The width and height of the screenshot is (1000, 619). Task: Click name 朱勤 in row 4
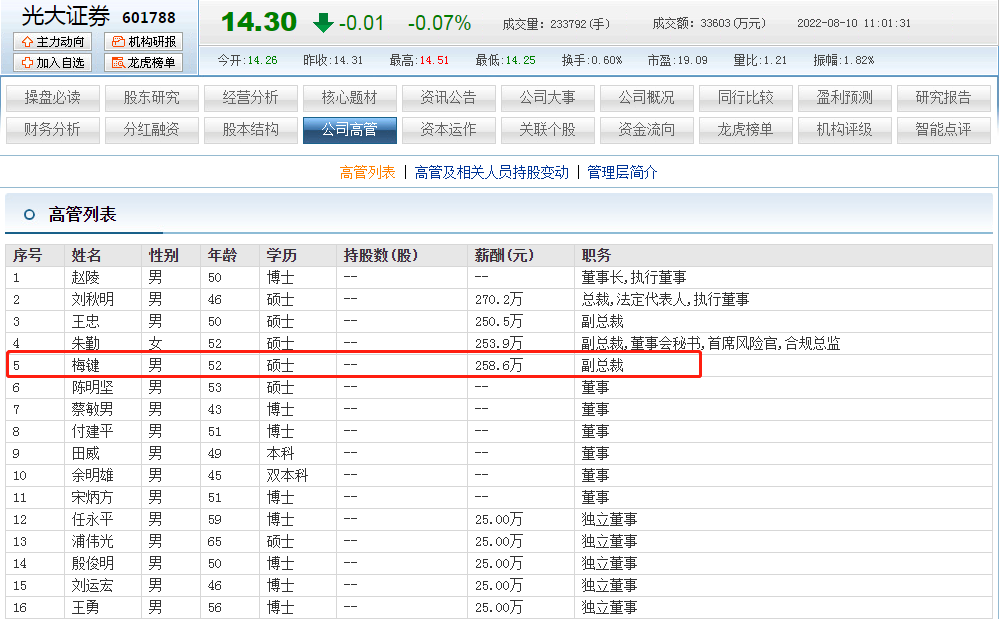pos(85,344)
